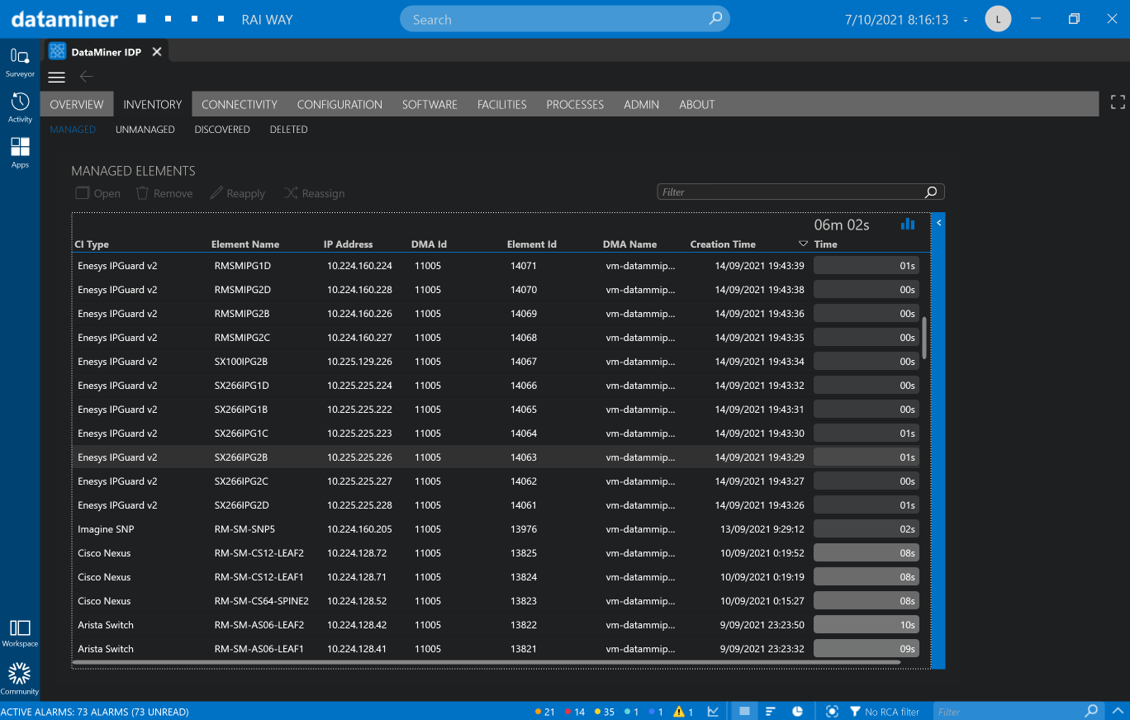Select the DELETED sub-tab

click(x=288, y=130)
